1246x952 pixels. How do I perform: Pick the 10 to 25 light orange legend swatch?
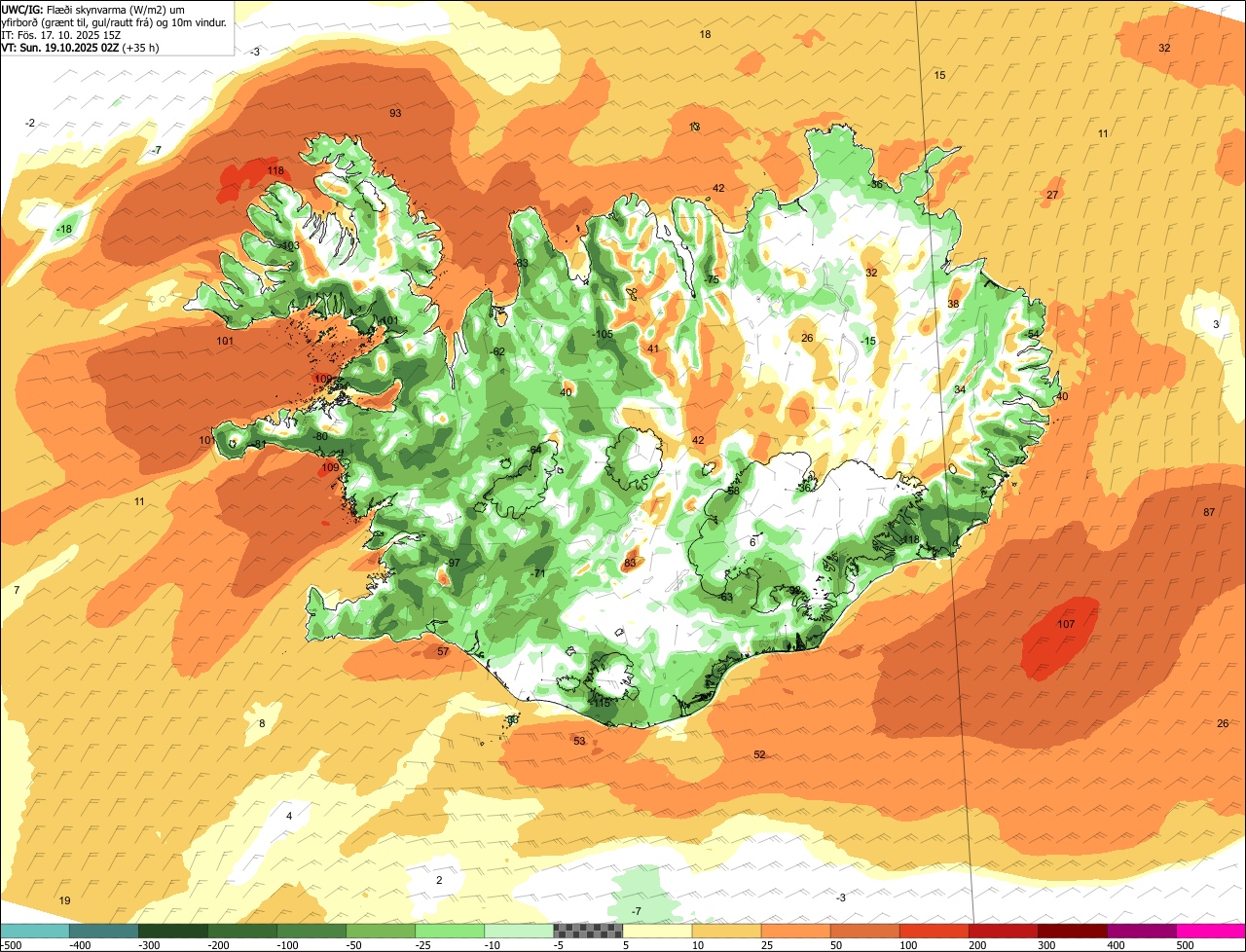[726, 931]
